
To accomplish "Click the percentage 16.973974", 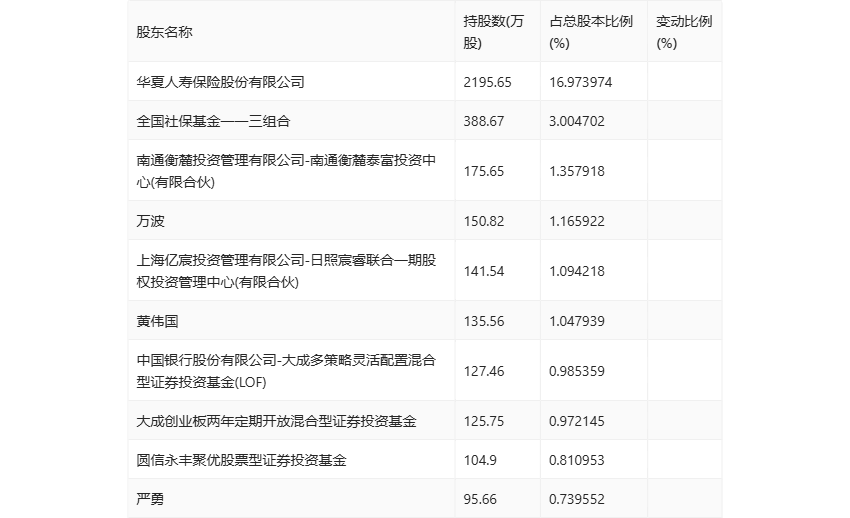I will coord(581,82).
